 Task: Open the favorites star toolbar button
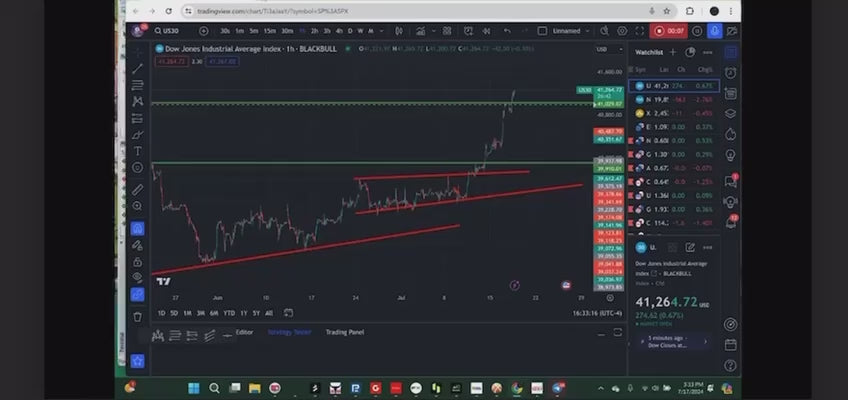coord(137,361)
